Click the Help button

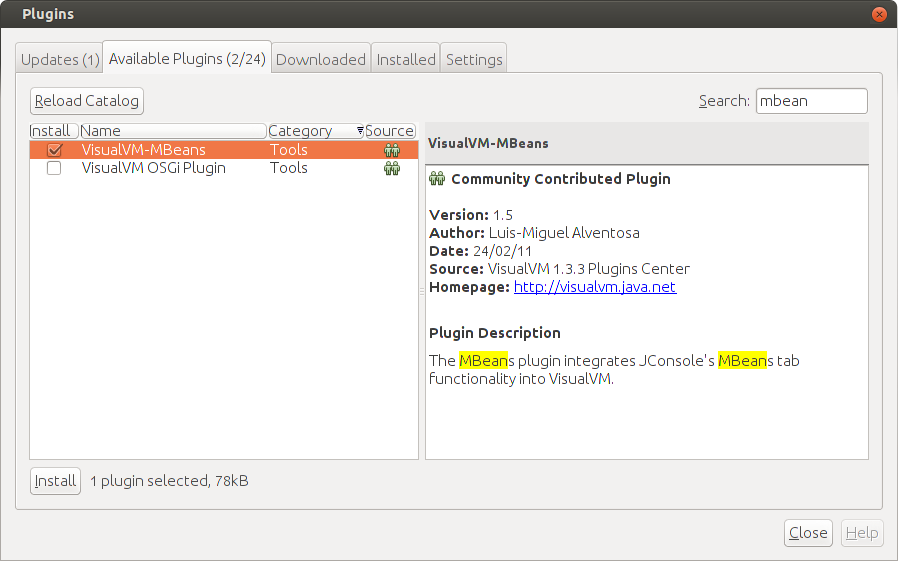click(862, 533)
